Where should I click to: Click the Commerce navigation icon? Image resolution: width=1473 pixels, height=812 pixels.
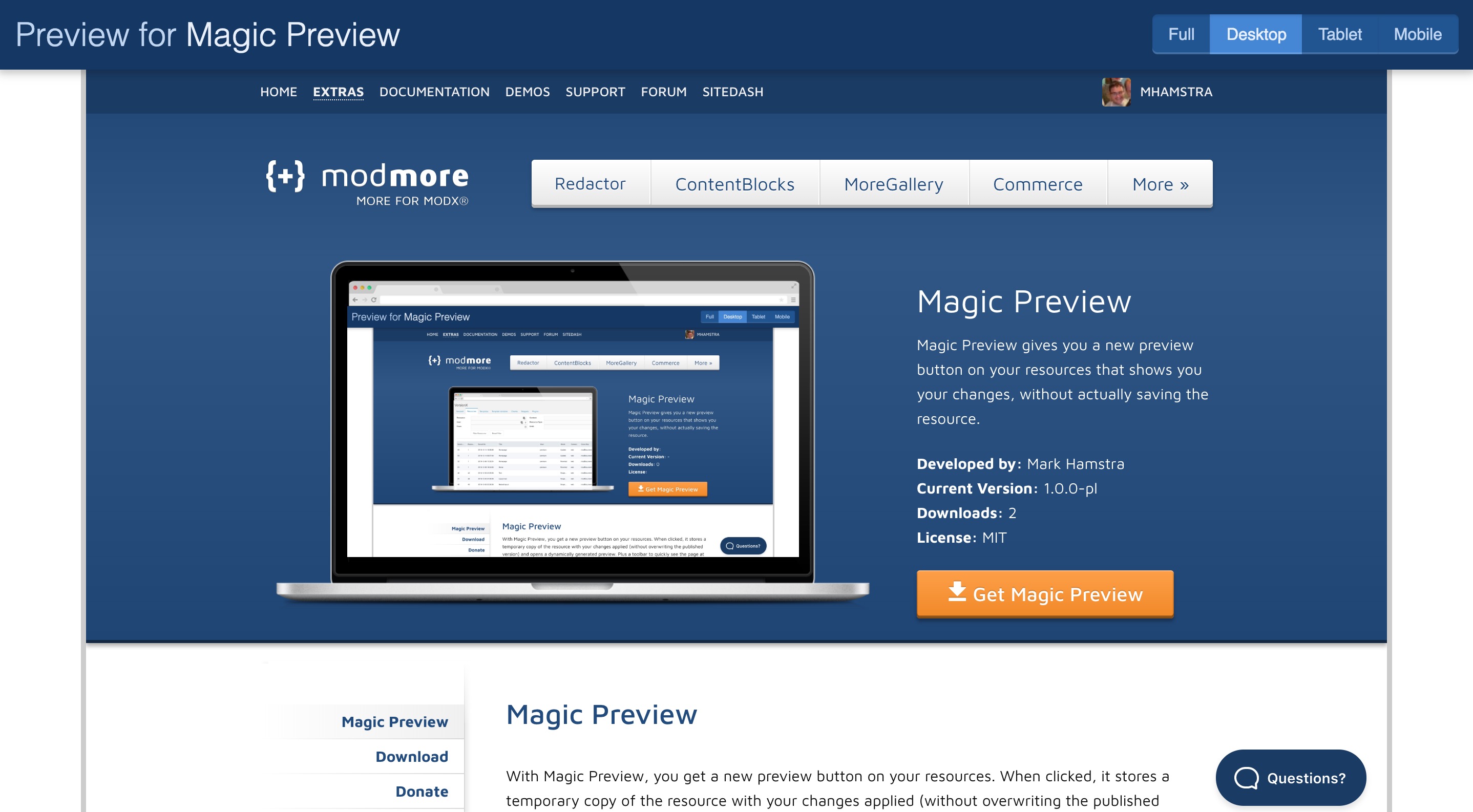pos(1037,183)
